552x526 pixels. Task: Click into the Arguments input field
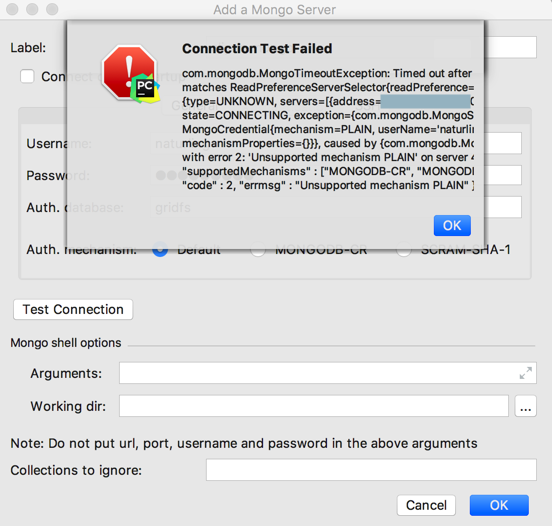tap(328, 373)
